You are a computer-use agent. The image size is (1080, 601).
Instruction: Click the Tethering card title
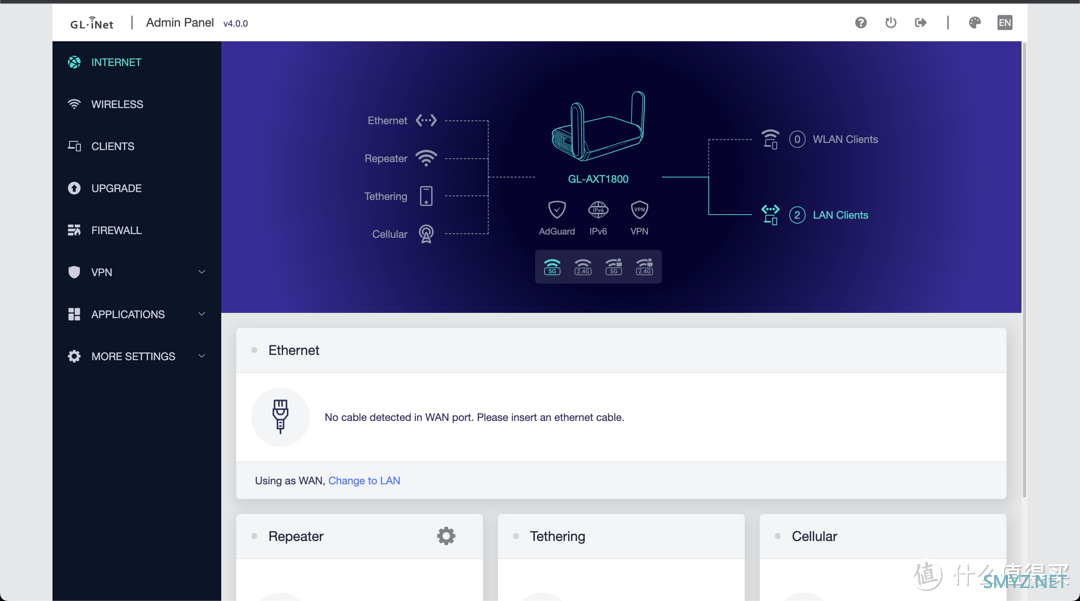coord(557,536)
